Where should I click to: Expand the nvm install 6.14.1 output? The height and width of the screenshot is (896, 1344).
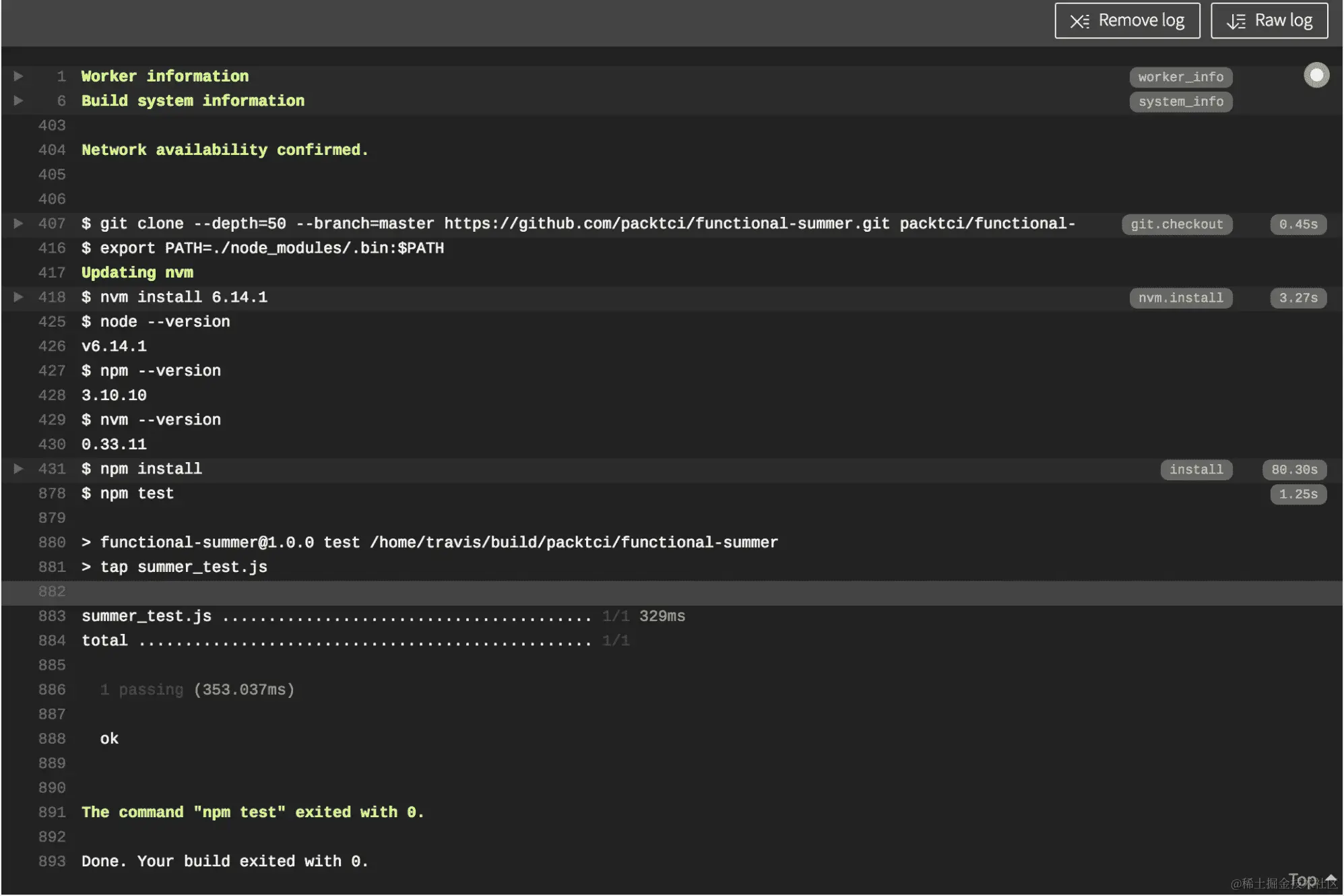click(x=18, y=297)
